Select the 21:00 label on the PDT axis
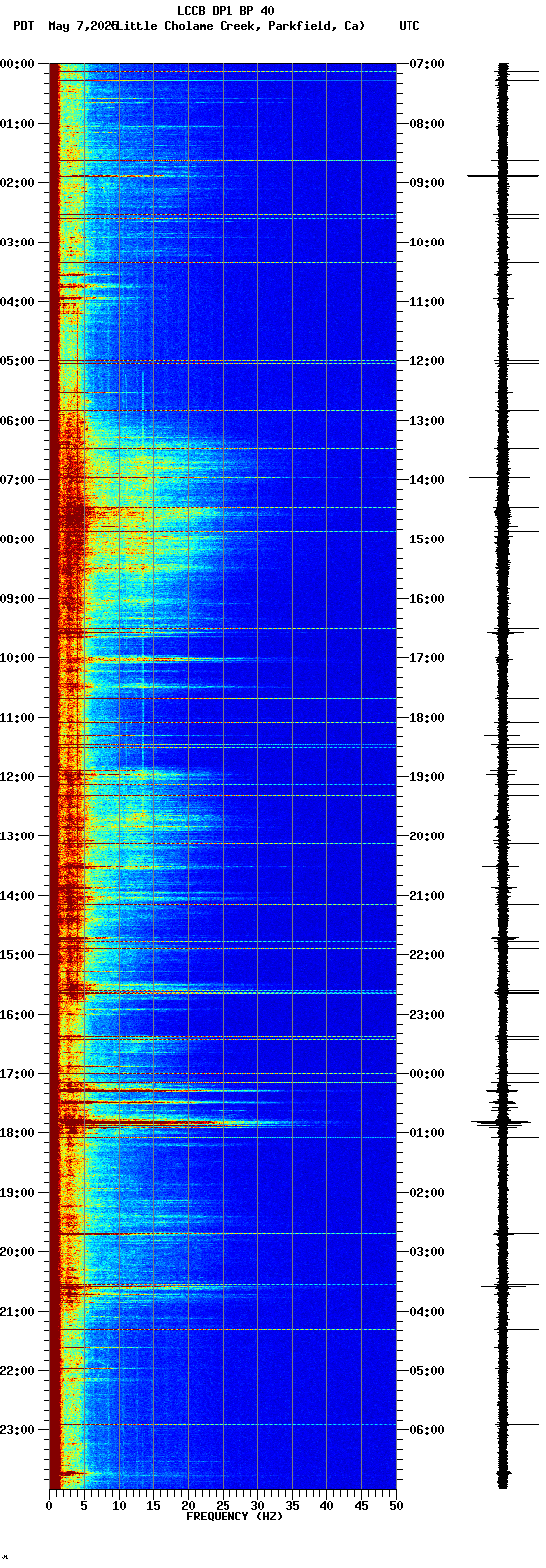The image size is (546, 1568). coord(18,1312)
